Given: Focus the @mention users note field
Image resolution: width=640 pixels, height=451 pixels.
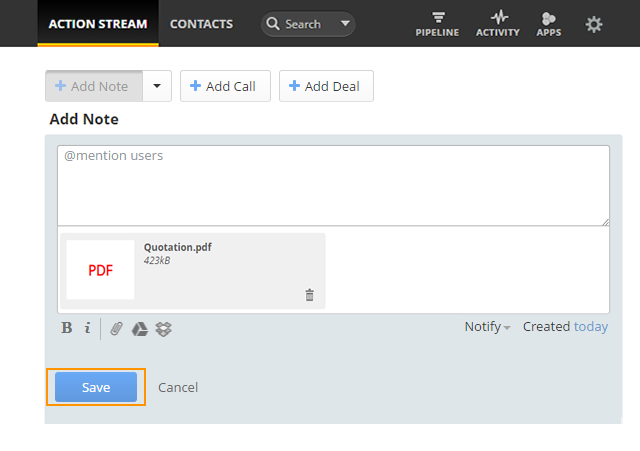Looking at the screenshot, I should (333, 186).
